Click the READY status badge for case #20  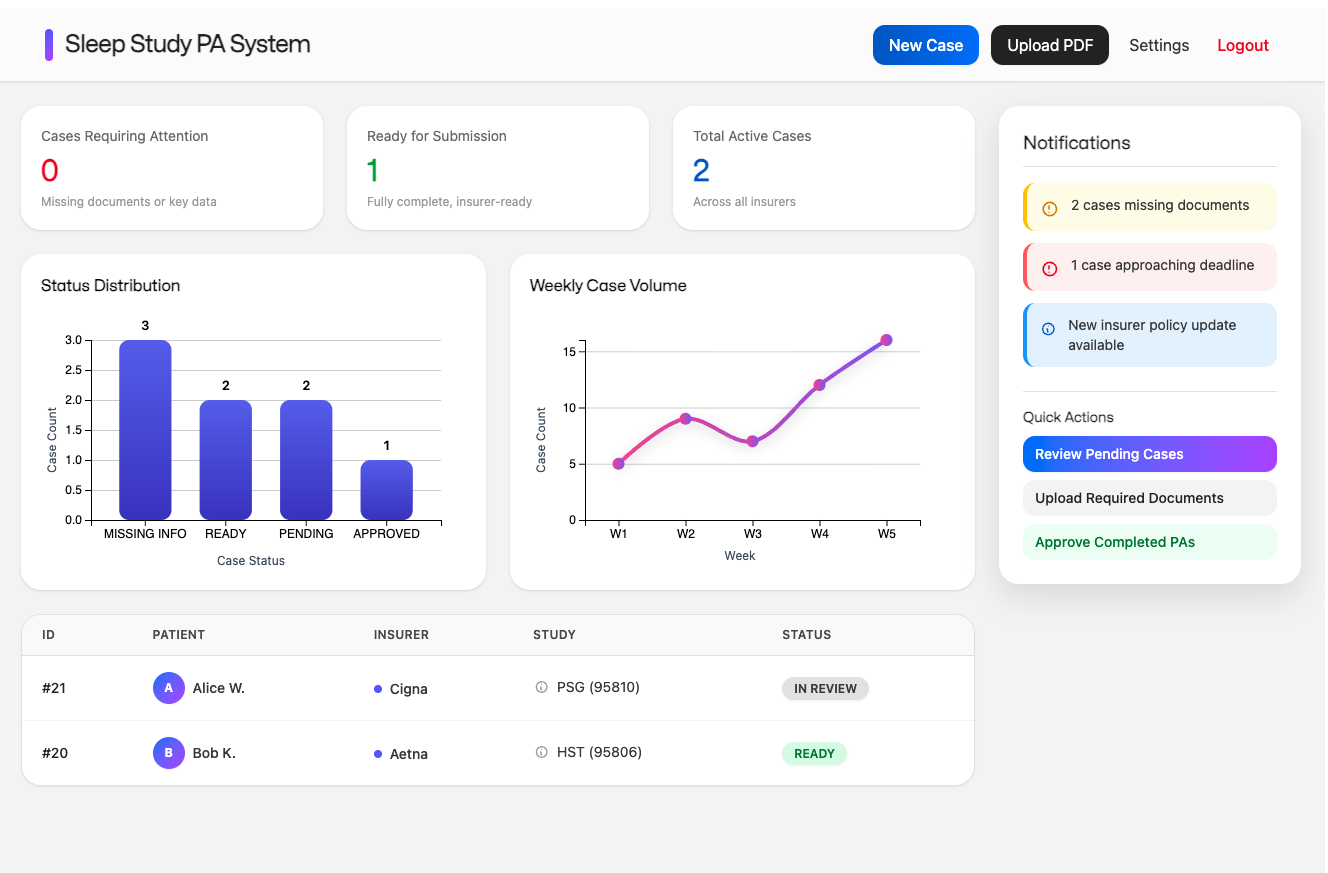[814, 753]
